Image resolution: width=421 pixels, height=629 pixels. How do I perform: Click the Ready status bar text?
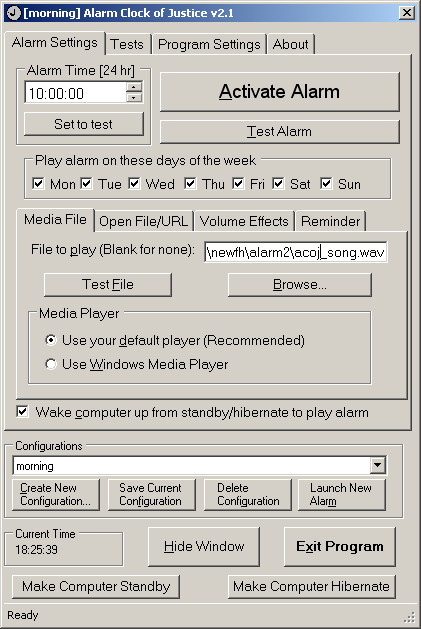pos(23,615)
